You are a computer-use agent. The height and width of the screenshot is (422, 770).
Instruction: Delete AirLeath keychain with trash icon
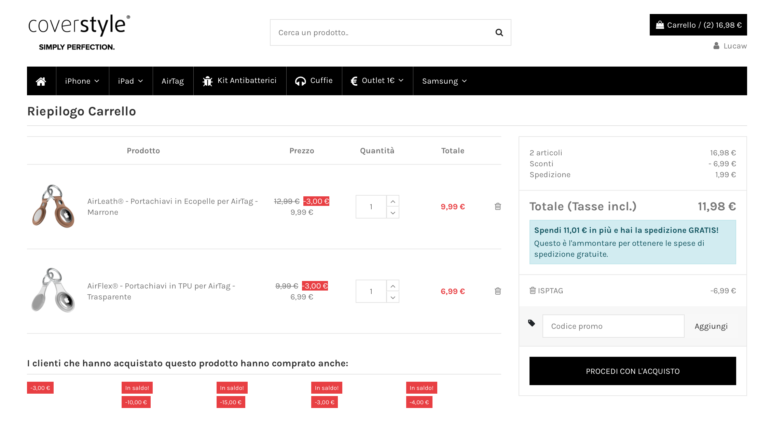coord(498,207)
